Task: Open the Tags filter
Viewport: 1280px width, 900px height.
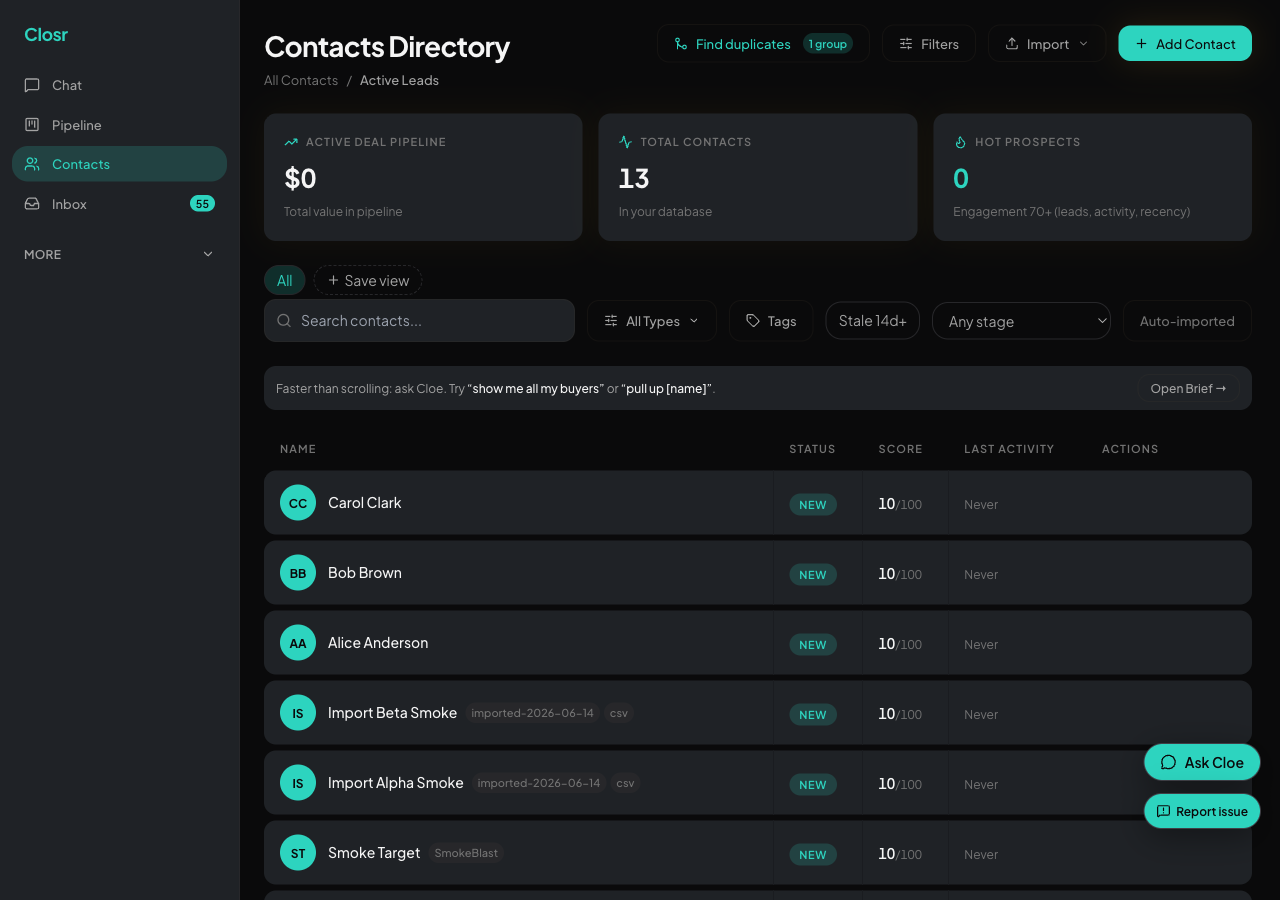Action: pyautogui.click(x=771, y=321)
